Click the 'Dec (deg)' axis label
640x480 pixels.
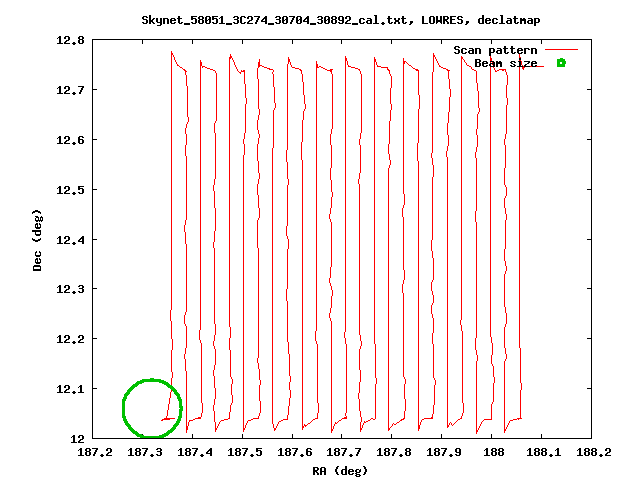37,240
